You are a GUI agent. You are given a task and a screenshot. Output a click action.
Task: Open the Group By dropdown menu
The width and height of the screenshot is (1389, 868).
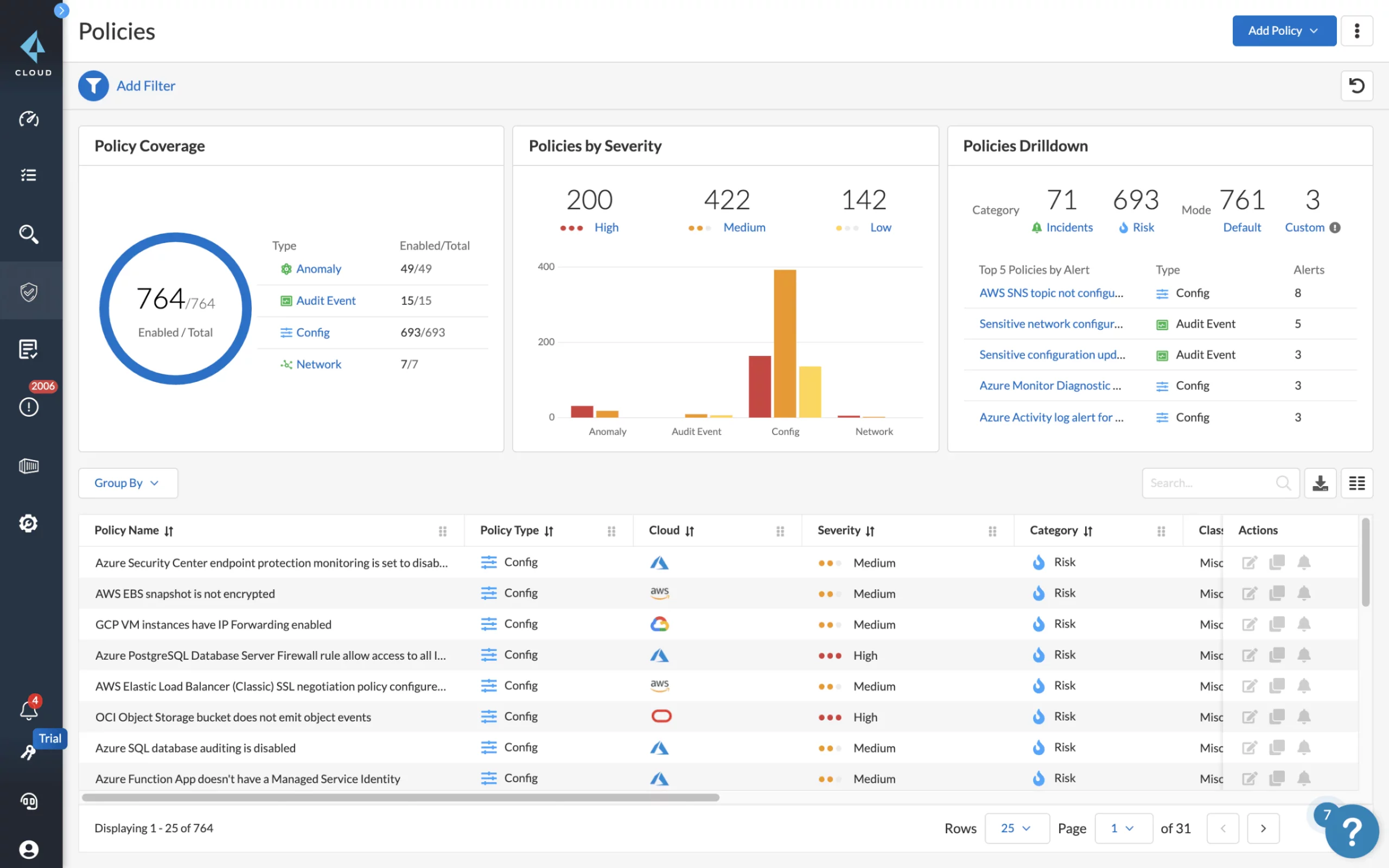coord(127,482)
